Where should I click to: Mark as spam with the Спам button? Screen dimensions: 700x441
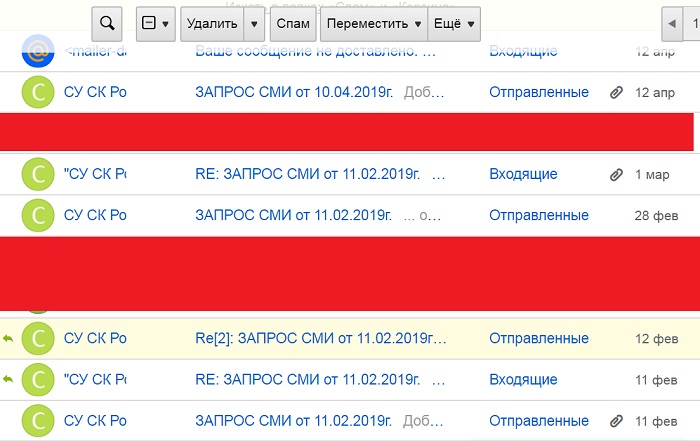coord(292,23)
